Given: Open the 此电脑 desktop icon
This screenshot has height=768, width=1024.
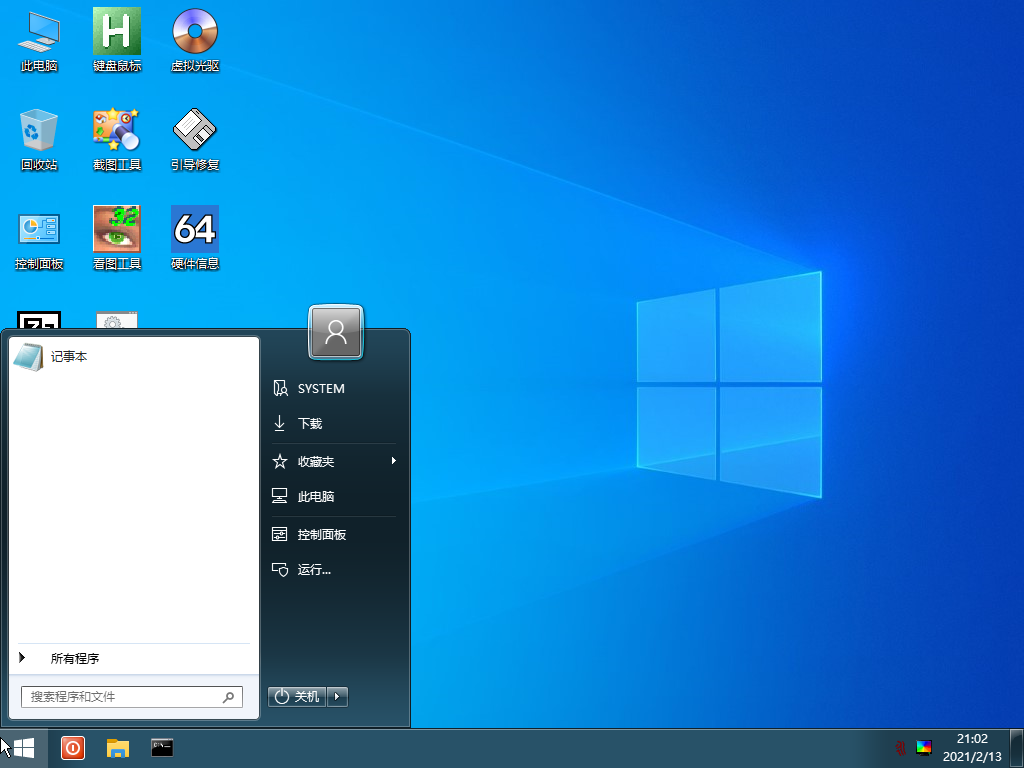Looking at the screenshot, I should point(39,33).
